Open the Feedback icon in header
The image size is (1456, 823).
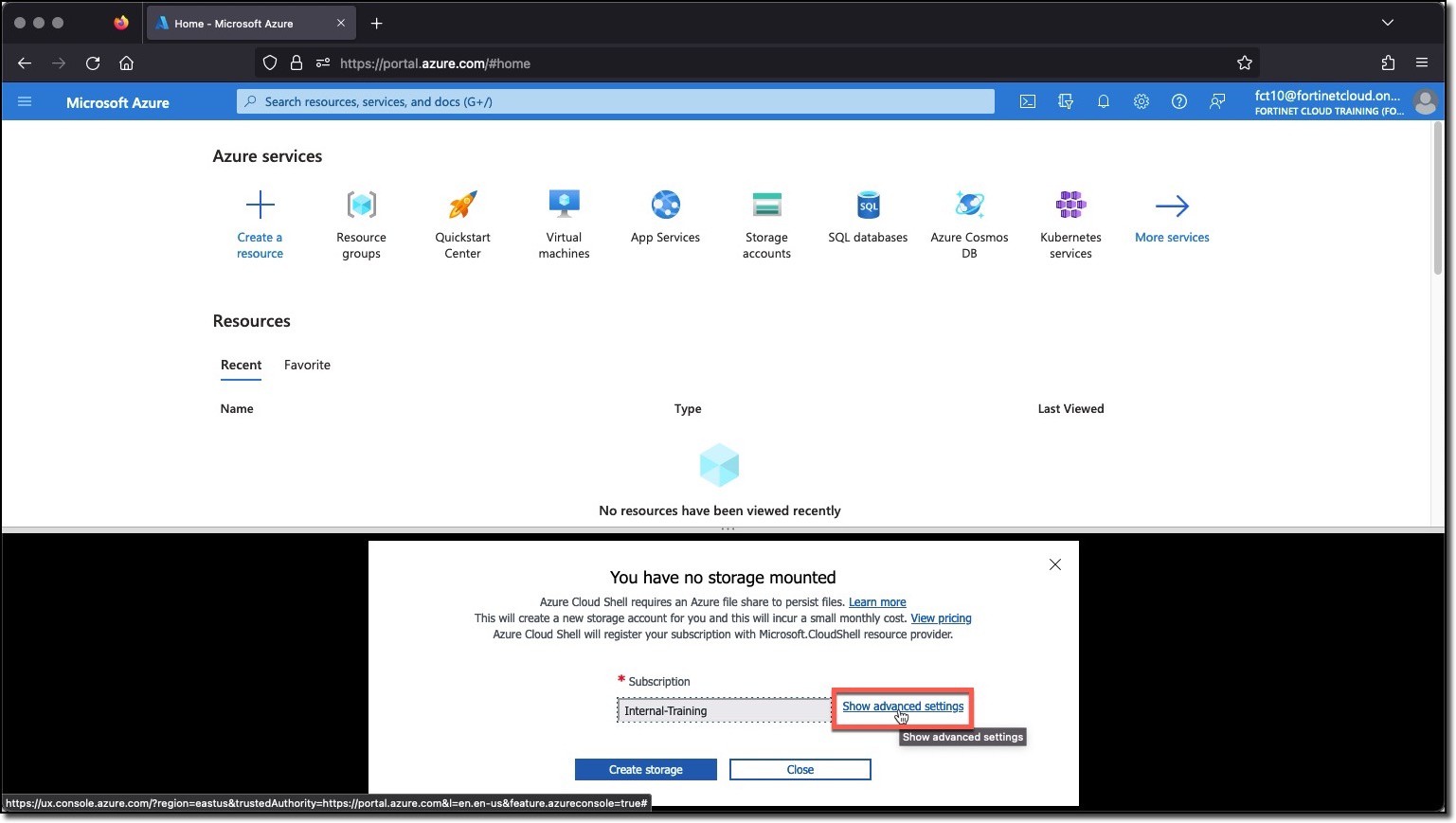click(1217, 101)
